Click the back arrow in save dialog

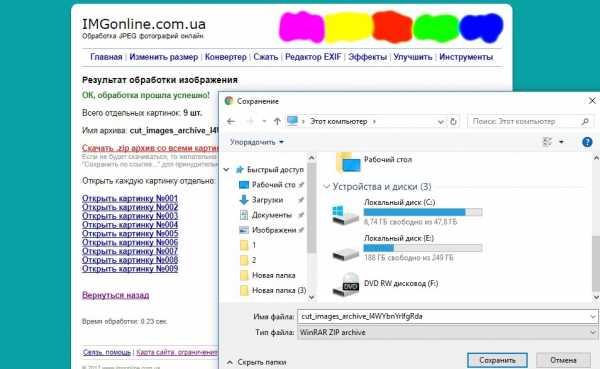pos(231,121)
